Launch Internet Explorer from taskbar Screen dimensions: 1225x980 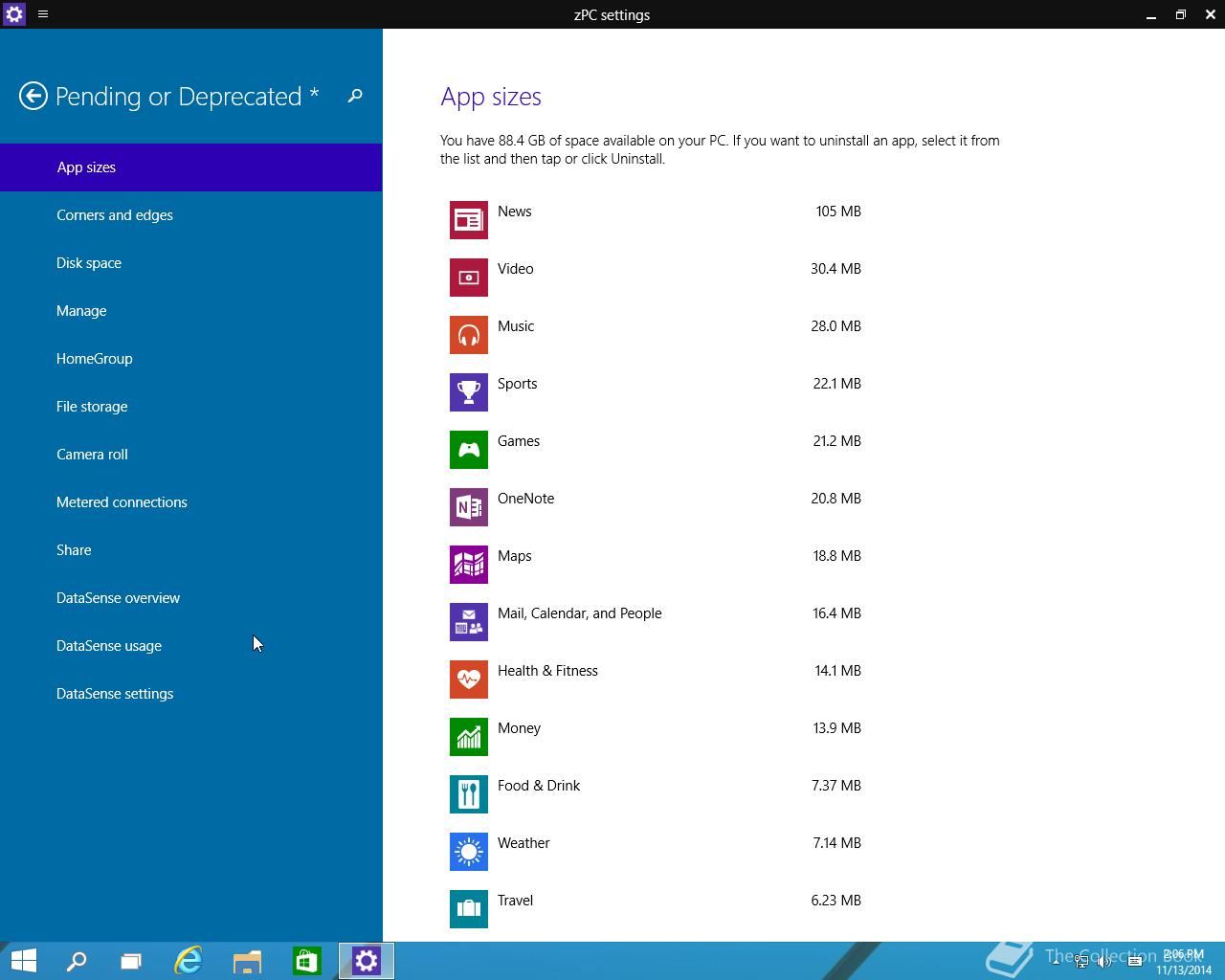189,961
